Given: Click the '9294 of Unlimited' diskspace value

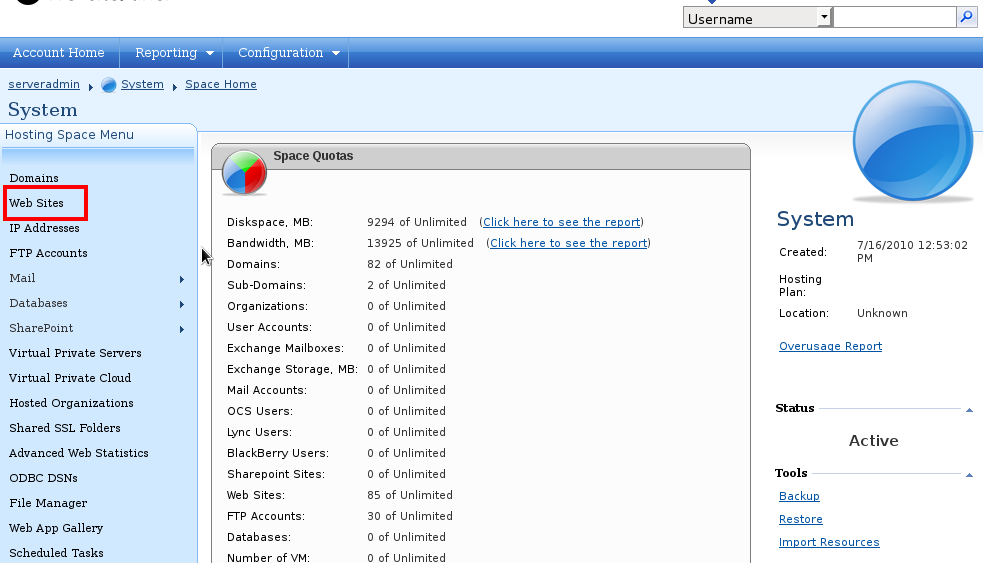Looking at the screenshot, I should click(417, 223).
